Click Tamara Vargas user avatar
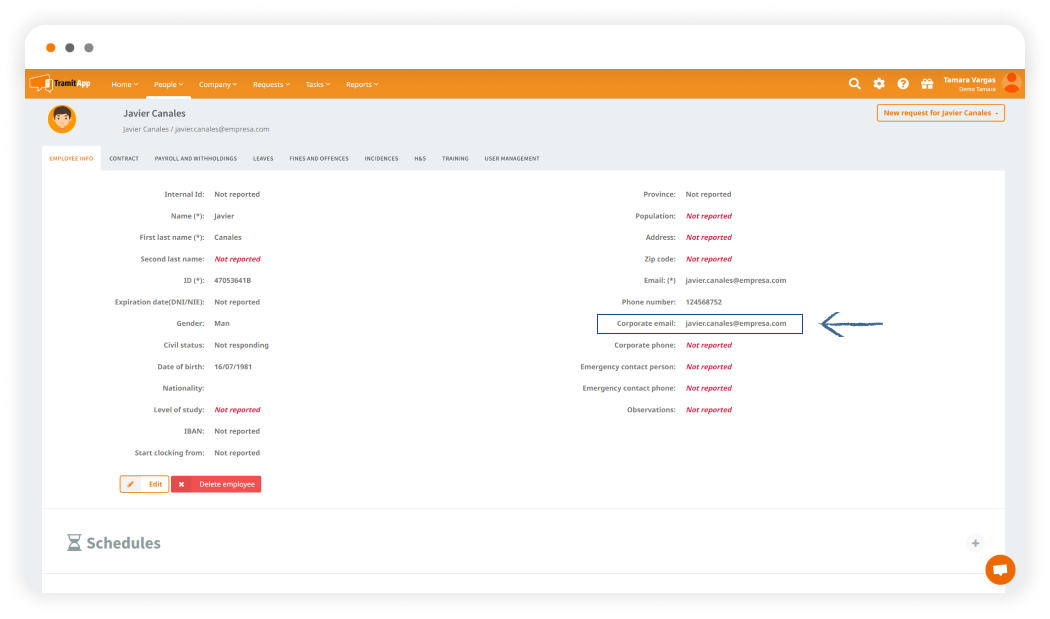The height and width of the screenshot is (619, 1050). (1011, 84)
